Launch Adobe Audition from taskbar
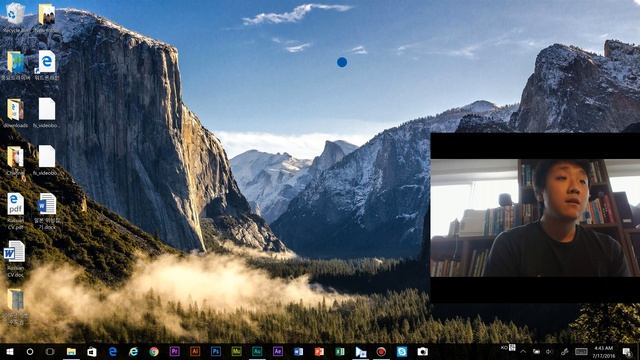The width and height of the screenshot is (640, 360). pyautogui.click(x=257, y=351)
